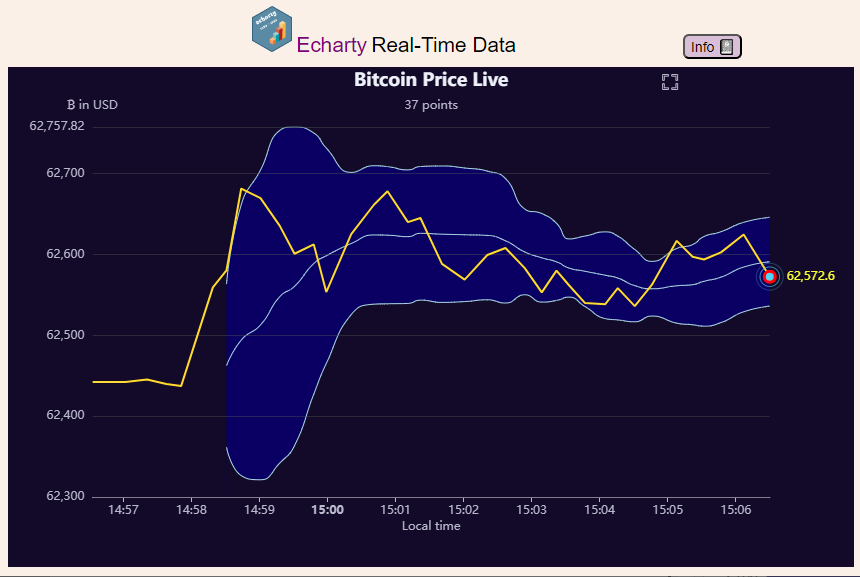Click the 14:57 time axis label

[x=123, y=510]
